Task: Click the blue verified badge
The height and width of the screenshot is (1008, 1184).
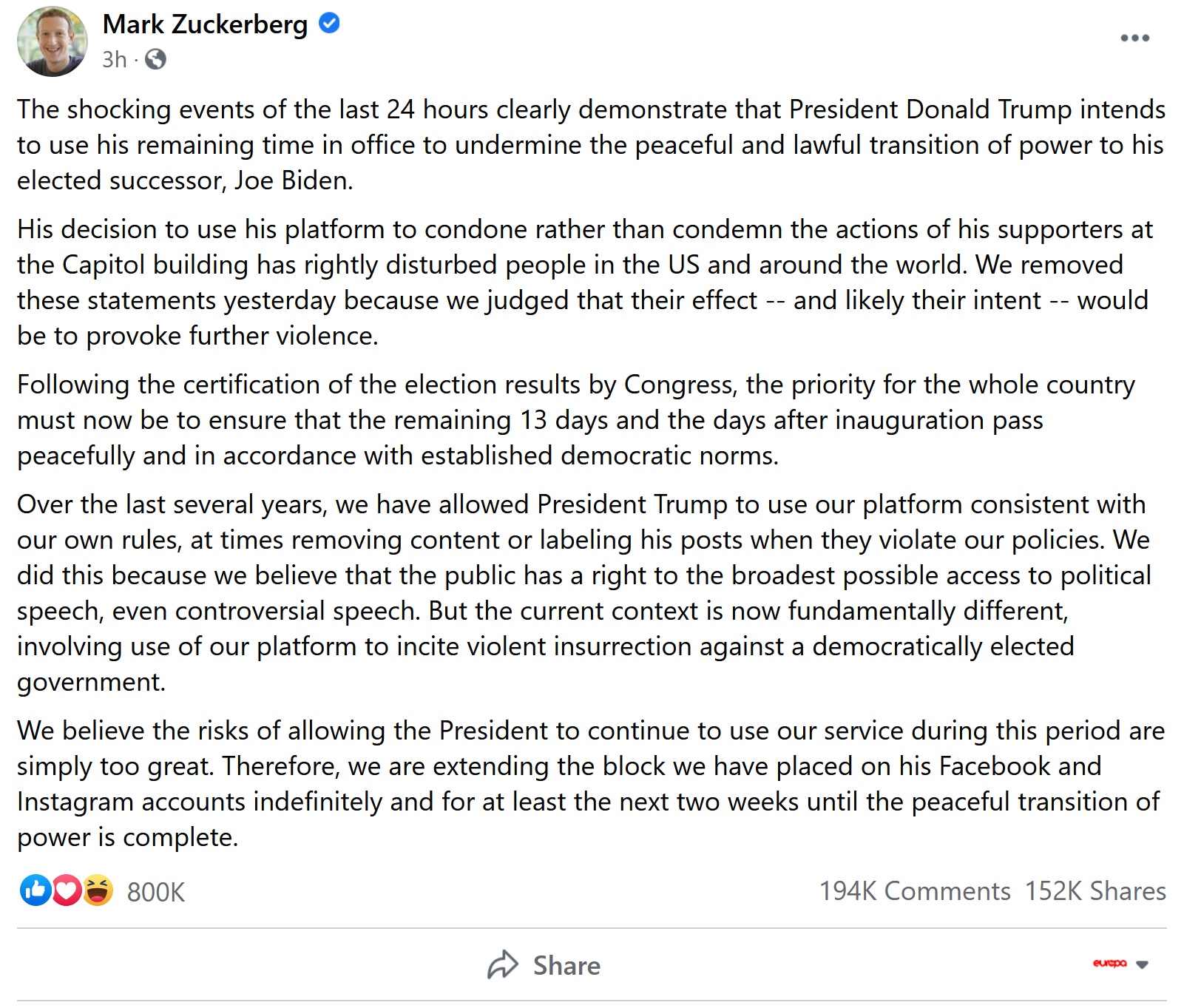Action: pos(329,24)
